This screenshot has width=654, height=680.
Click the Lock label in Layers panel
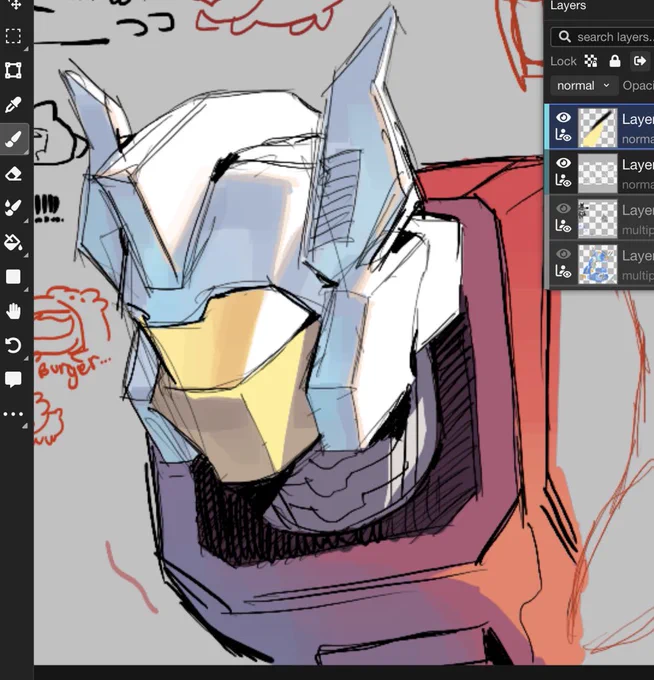tap(563, 61)
